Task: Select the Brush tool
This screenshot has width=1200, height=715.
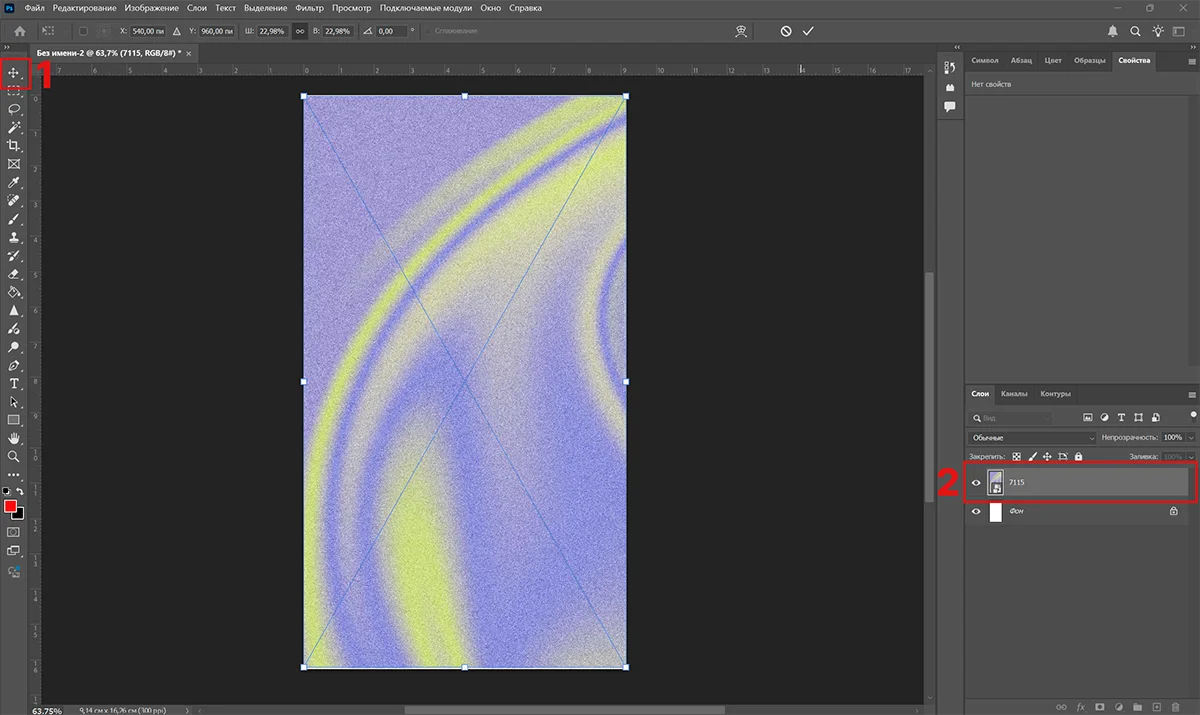Action: pyautogui.click(x=14, y=218)
